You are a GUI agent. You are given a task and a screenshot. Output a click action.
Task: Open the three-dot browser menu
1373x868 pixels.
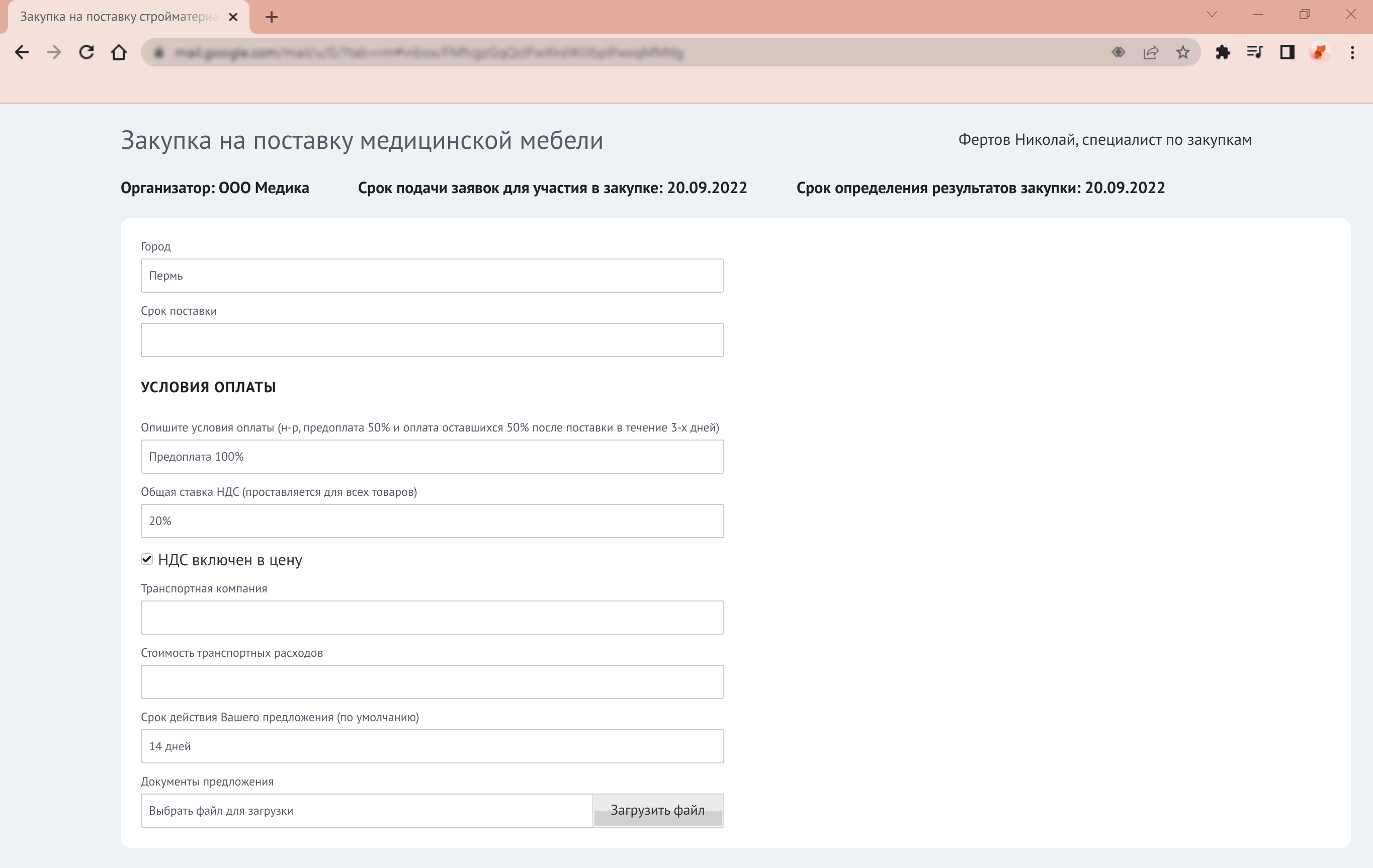(1351, 52)
